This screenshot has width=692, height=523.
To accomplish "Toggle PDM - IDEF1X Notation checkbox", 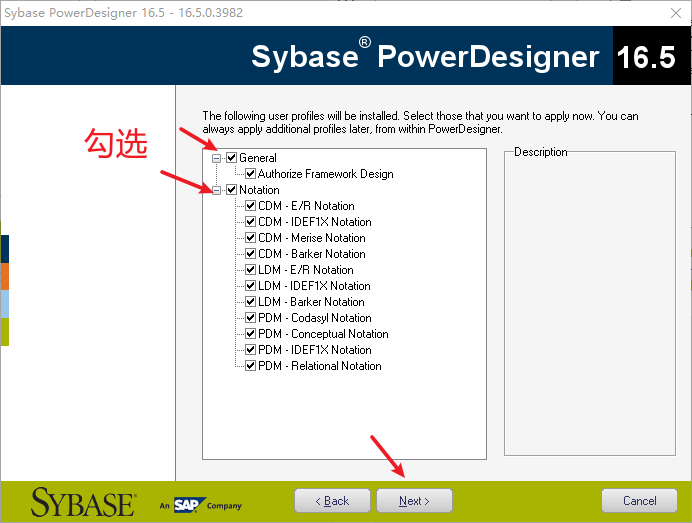I will pyautogui.click(x=251, y=350).
